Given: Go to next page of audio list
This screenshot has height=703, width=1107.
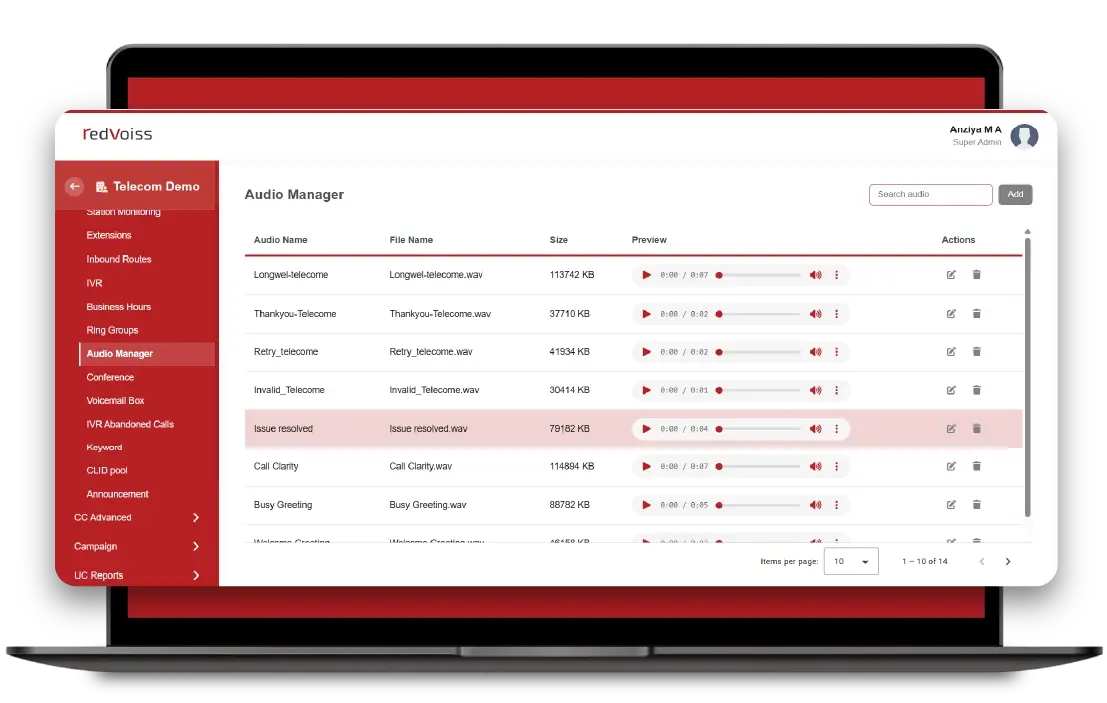Looking at the screenshot, I should (1007, 561).
